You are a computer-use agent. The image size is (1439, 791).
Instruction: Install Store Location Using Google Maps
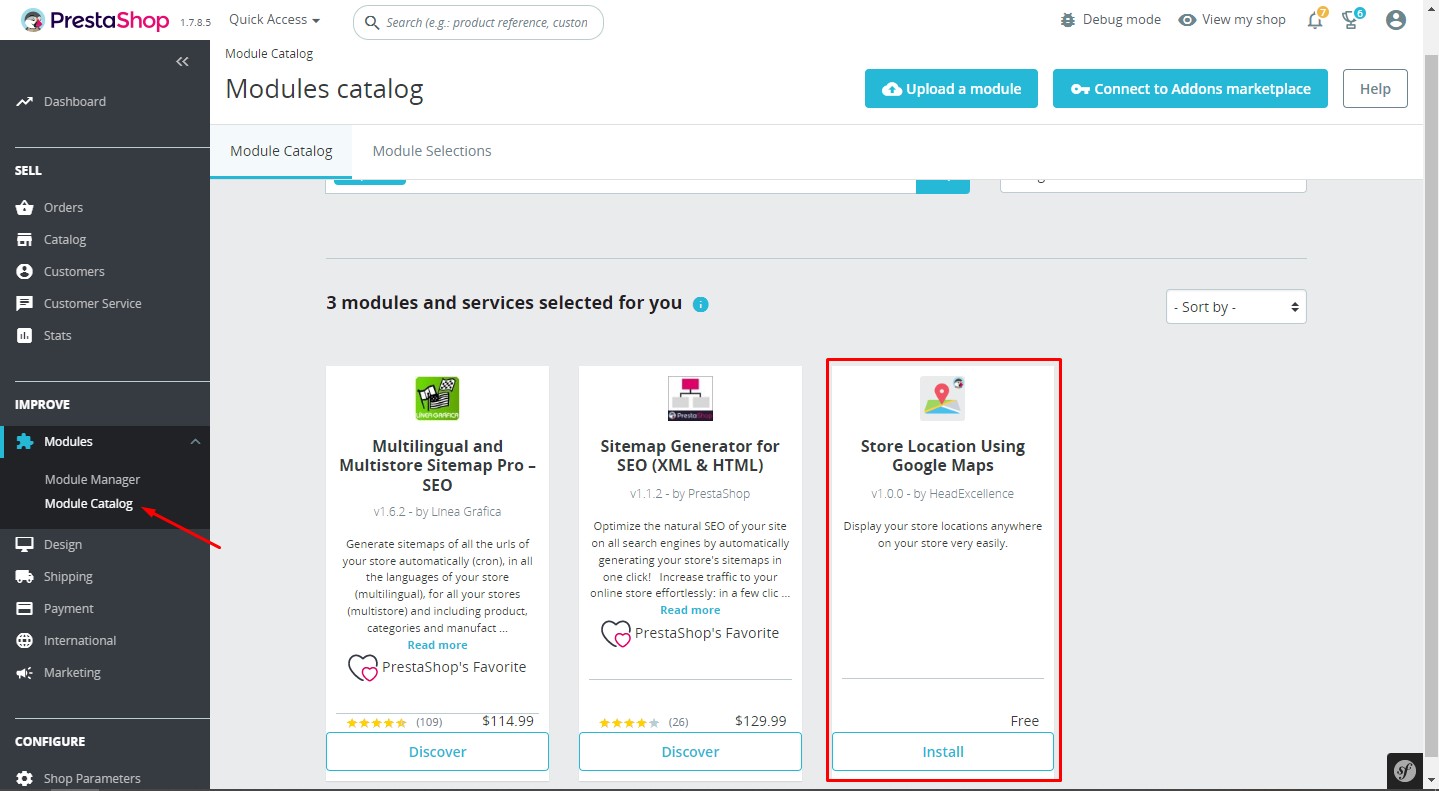pyautogui.click(x=943, y=751)
